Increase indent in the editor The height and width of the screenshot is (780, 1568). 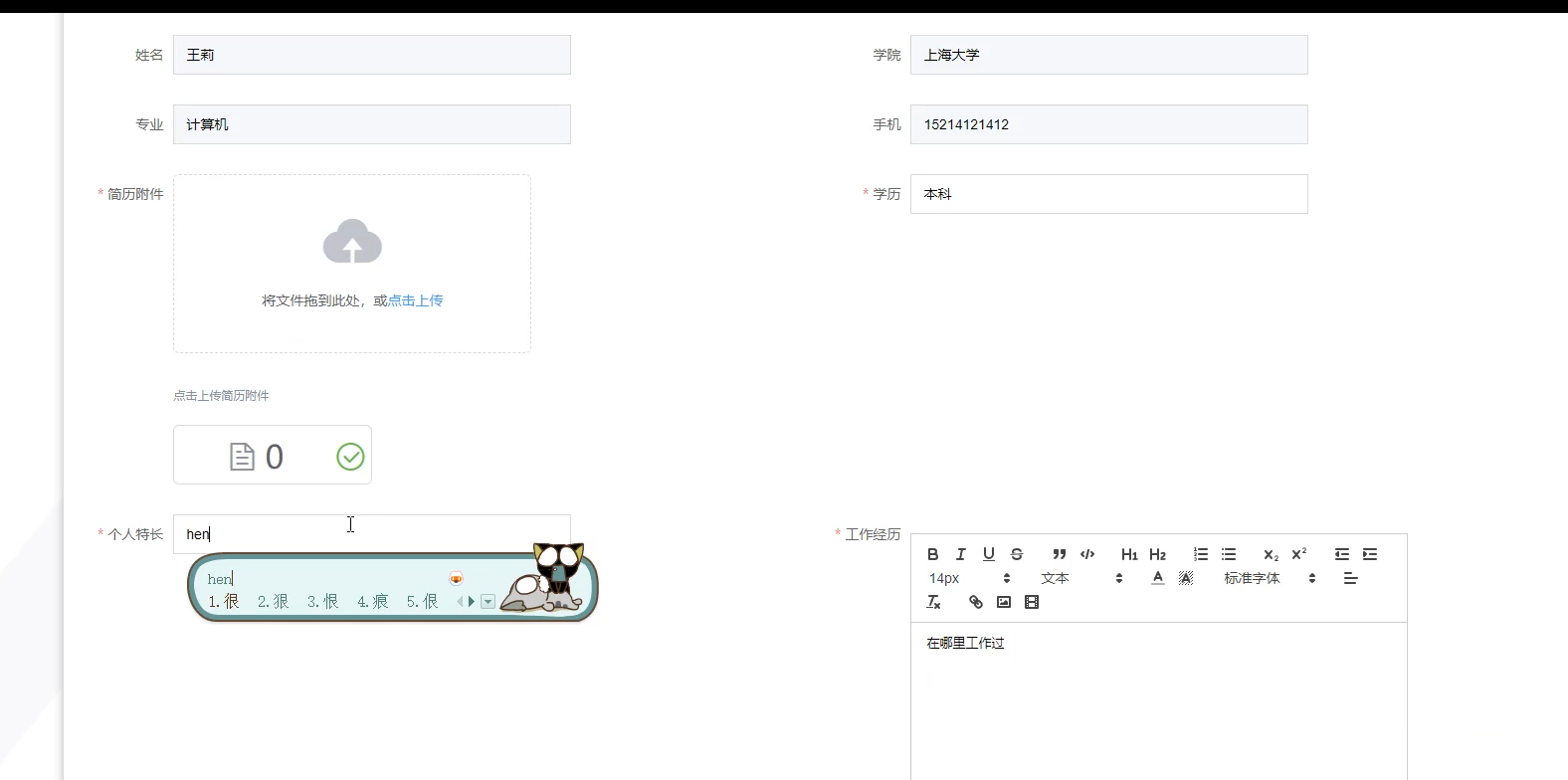1370,554
